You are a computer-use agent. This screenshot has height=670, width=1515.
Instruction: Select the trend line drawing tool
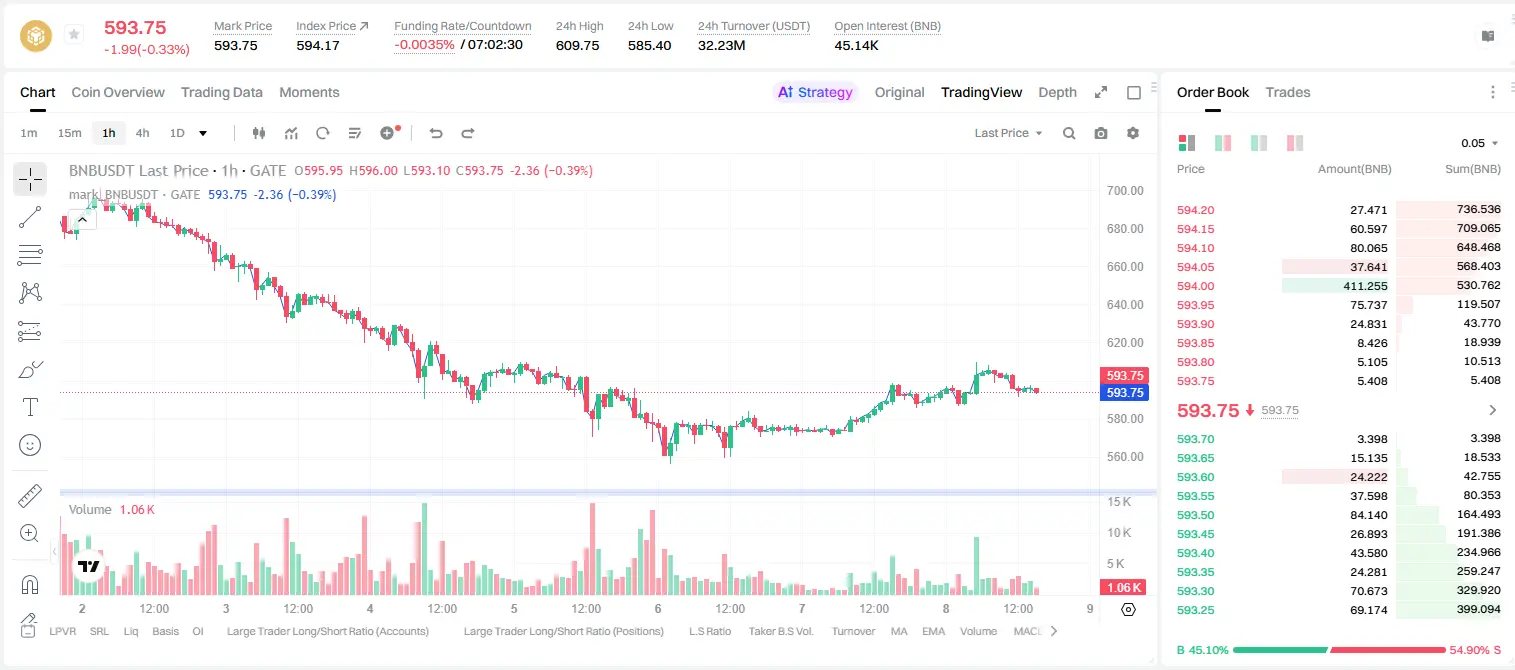[30, 217]
